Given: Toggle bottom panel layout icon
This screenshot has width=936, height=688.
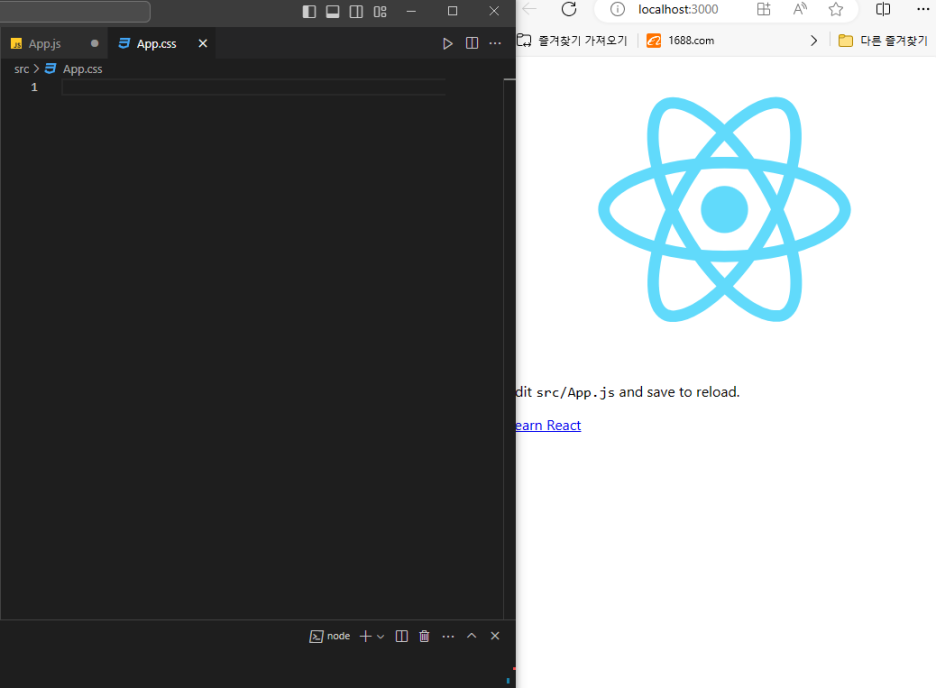Looking at the screenshot, I should [332, 11].
